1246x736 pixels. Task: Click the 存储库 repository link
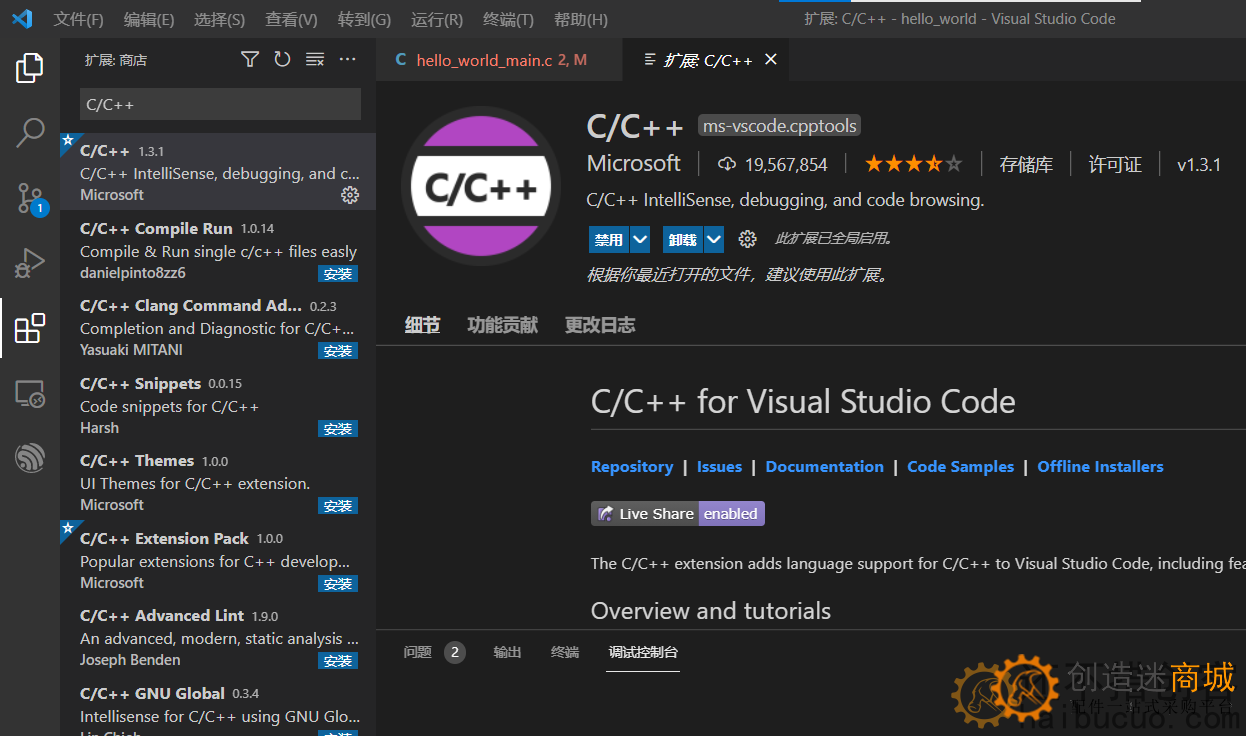[1026, 165]
